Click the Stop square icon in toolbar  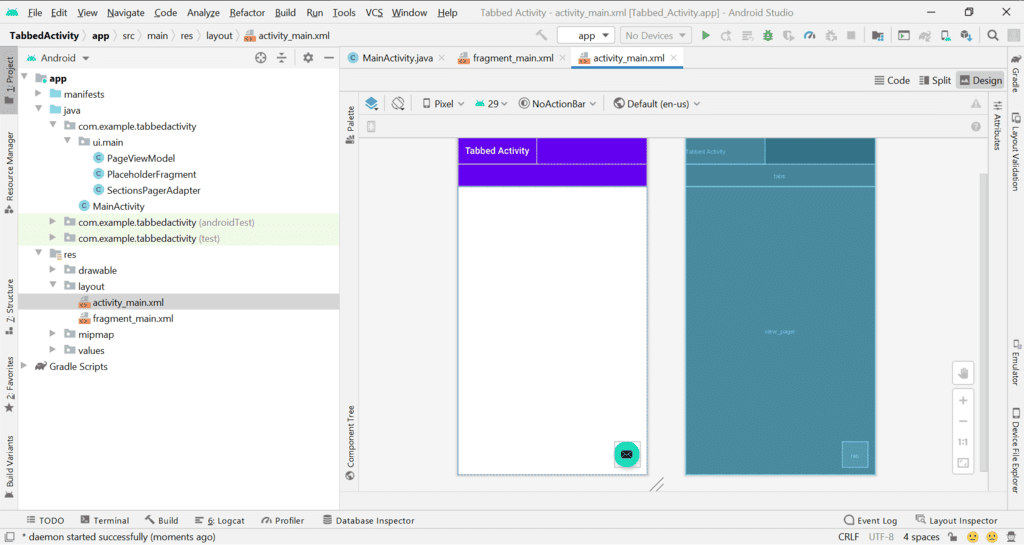point(852,35)
